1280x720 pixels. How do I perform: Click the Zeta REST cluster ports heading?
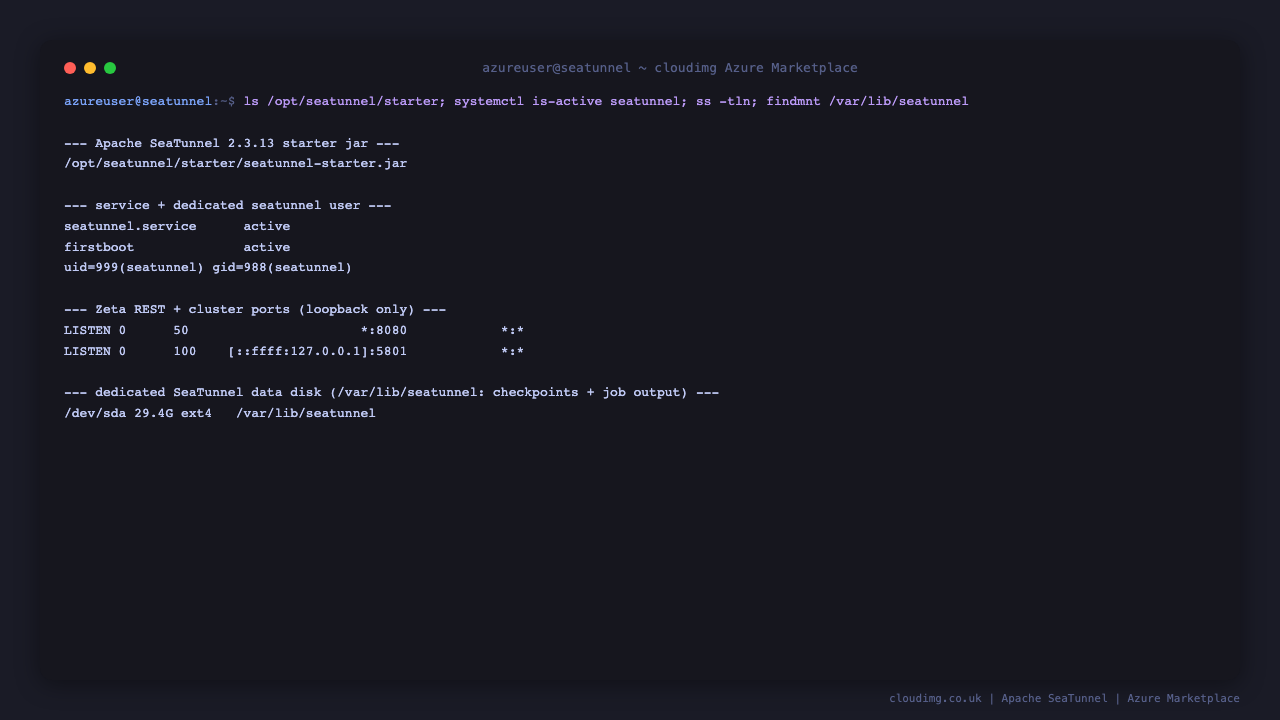pos(255,309)
